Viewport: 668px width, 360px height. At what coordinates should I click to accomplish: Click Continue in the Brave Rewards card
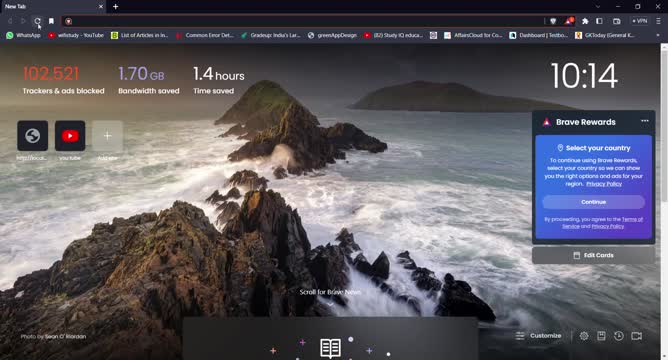593,202
